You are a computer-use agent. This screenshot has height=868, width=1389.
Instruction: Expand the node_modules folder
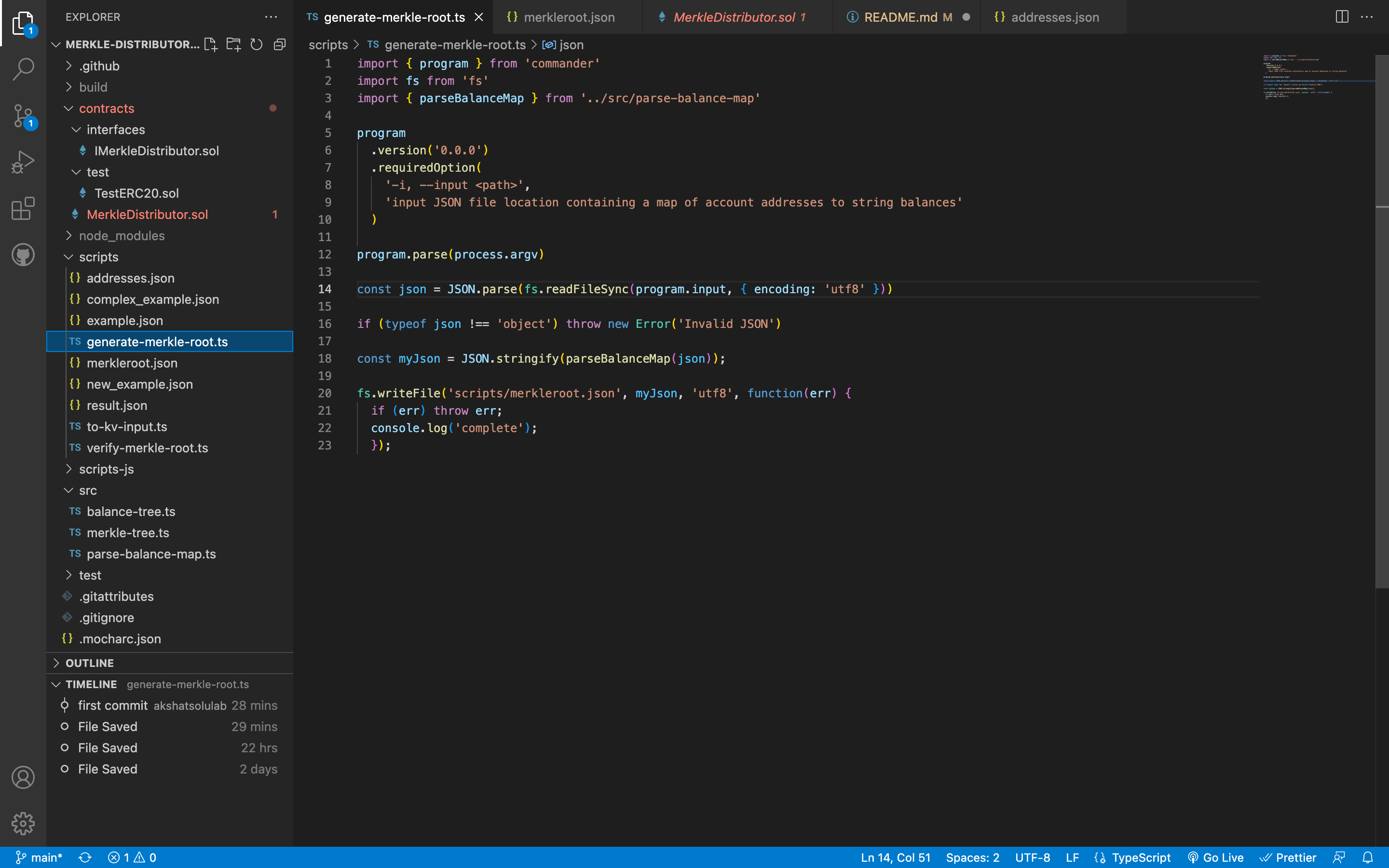pos(169,236)
